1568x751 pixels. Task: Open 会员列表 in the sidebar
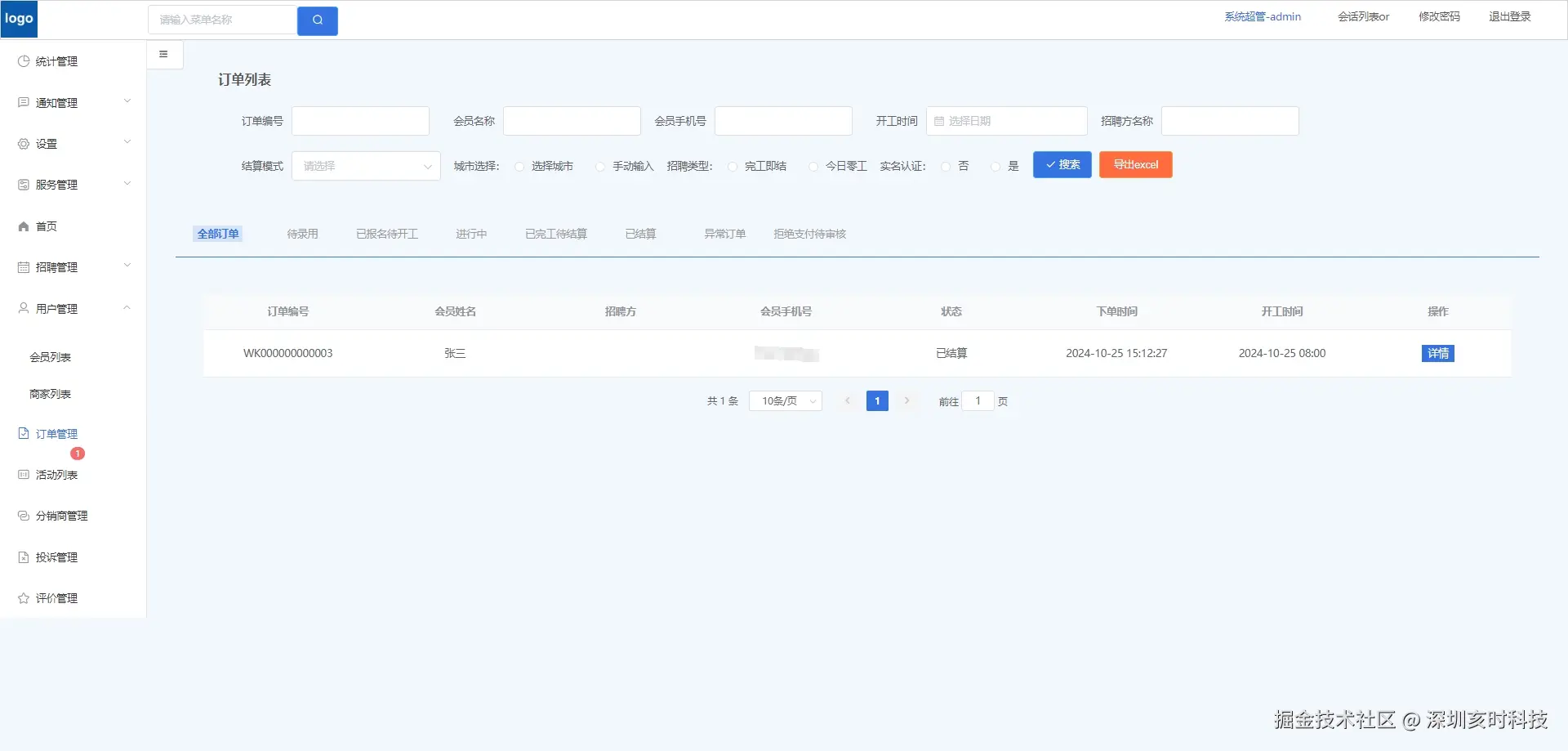click(x=51, y=357)
